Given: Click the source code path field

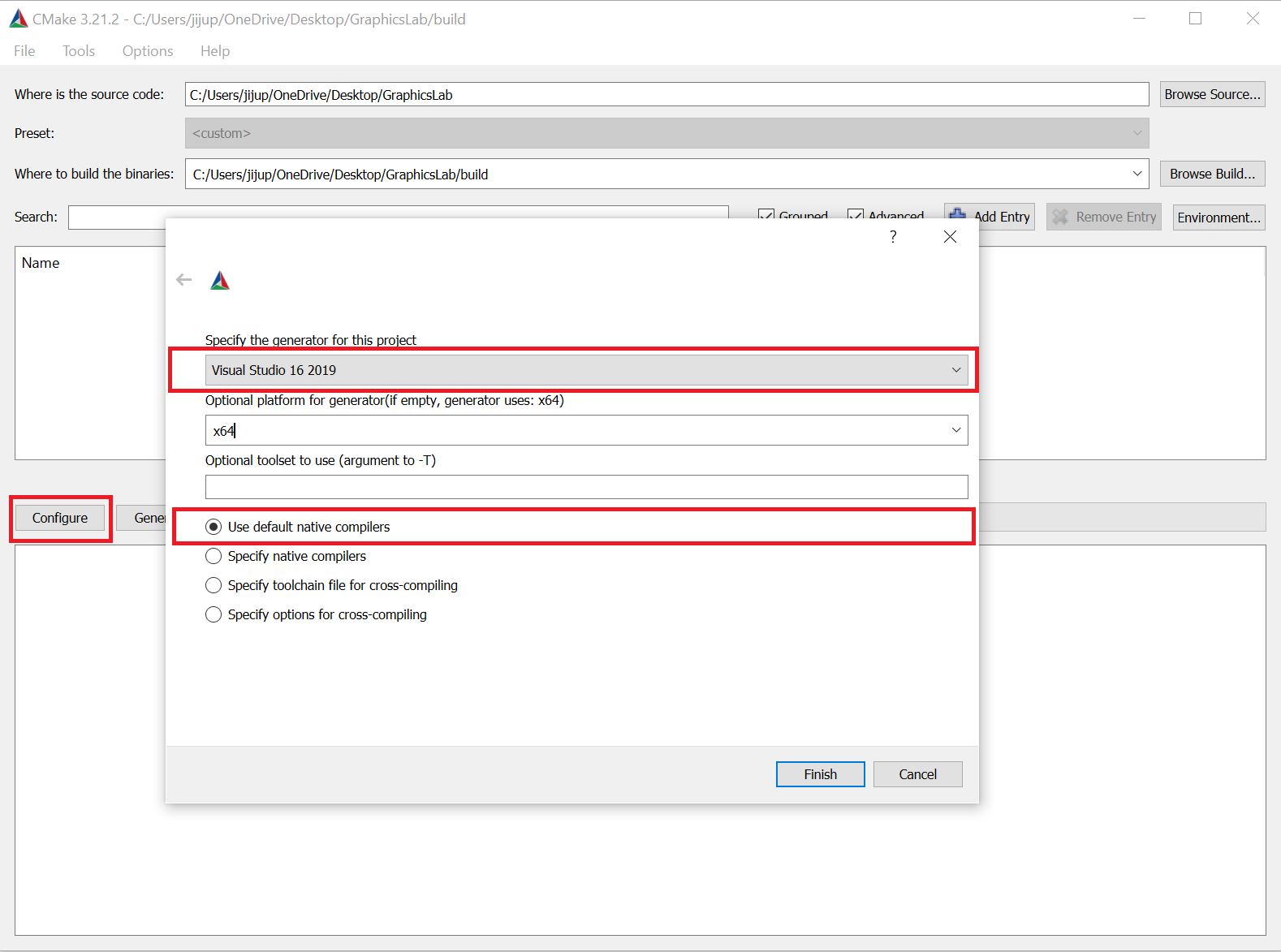Looking at the screenshot, I should [x=667, y=94].
